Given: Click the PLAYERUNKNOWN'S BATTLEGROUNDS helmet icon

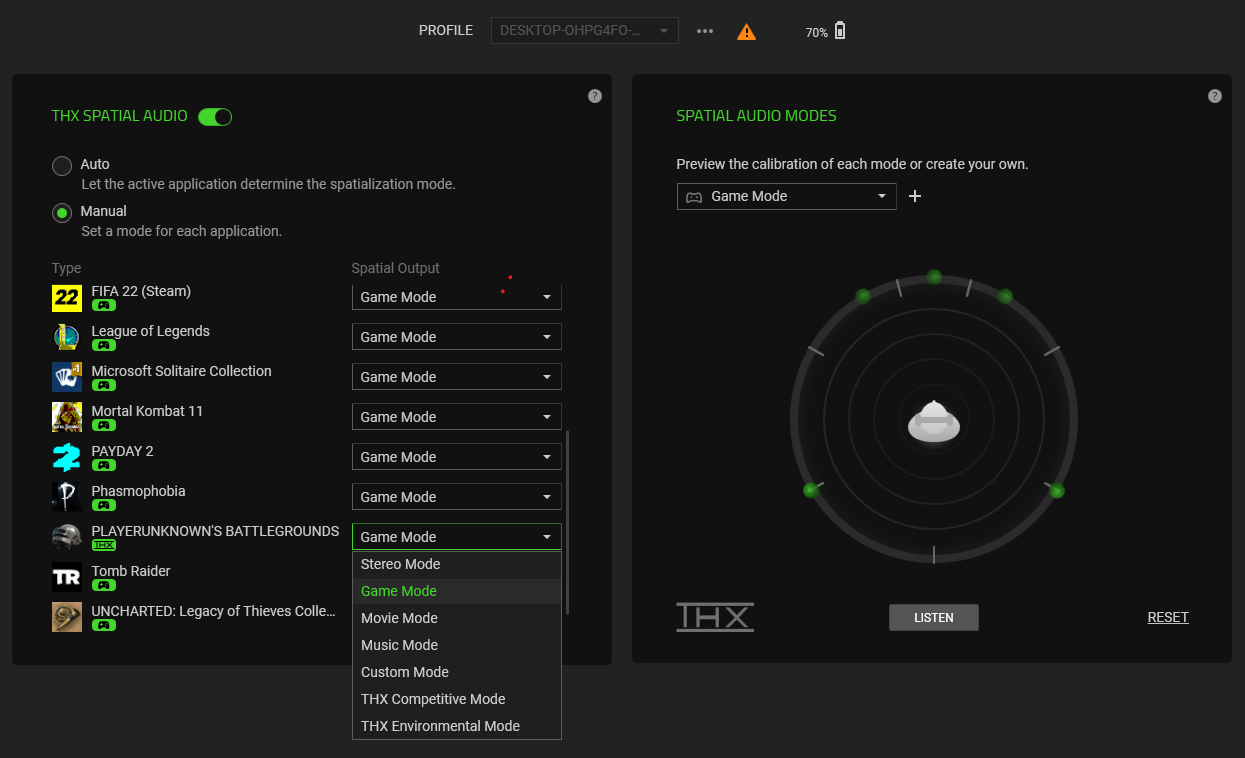Looking at the screenshot, I should point(67,537).
